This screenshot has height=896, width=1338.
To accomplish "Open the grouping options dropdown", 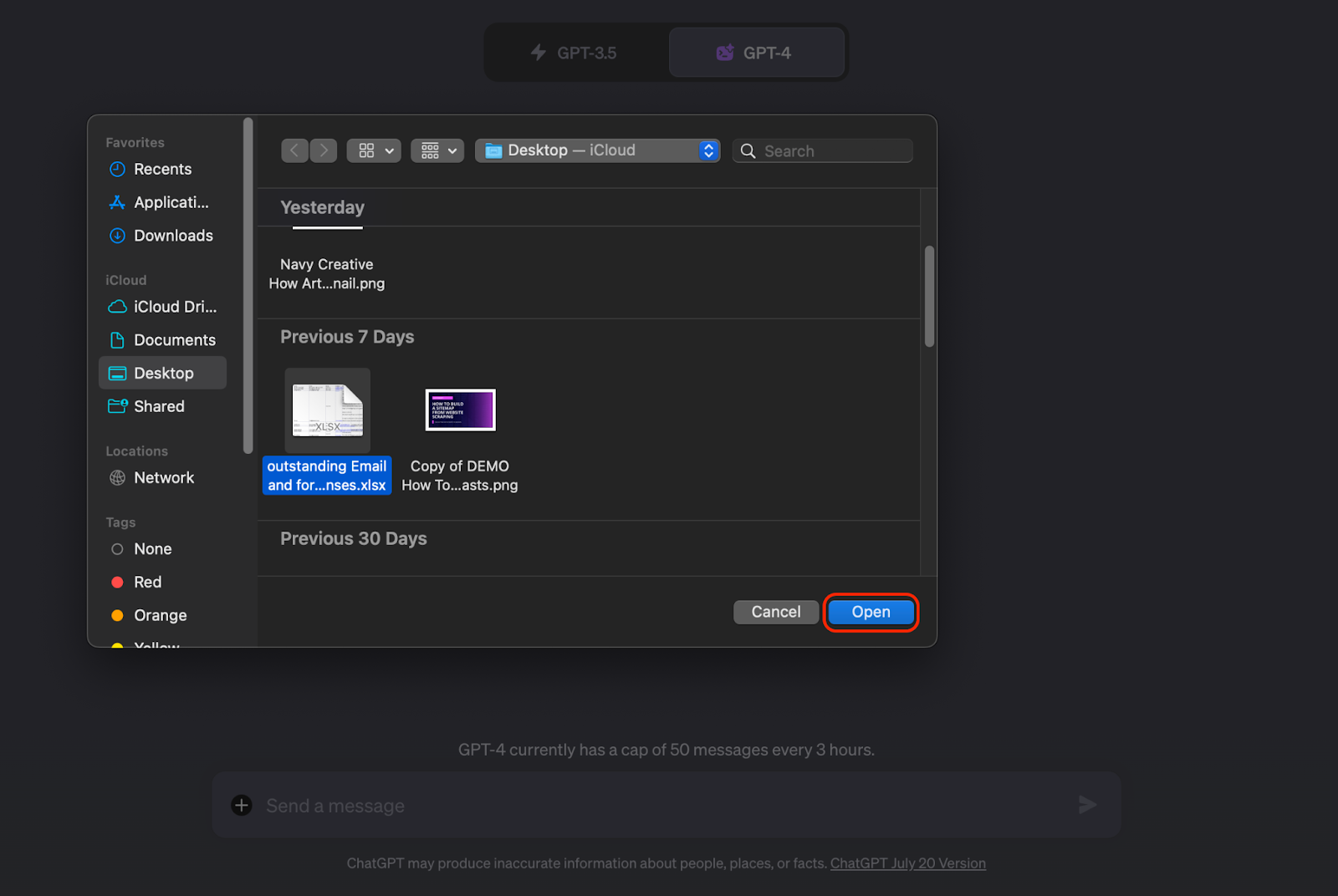I will click(437, 150).
